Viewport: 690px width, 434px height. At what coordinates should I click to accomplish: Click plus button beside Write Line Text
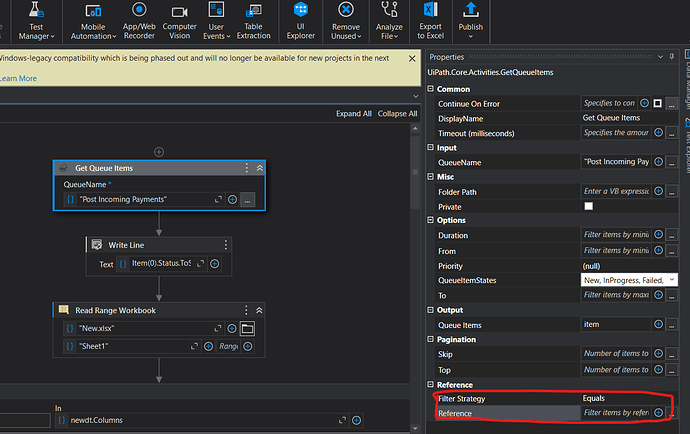215,264
